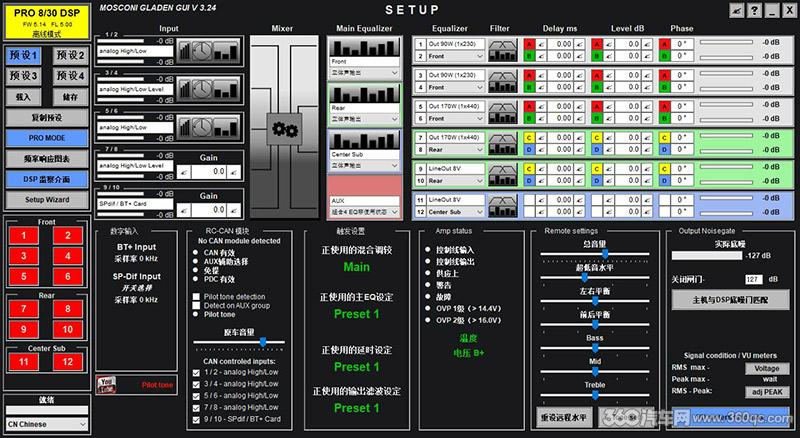Click 主机与DSP底噪门匹配 button

(730, 300)
